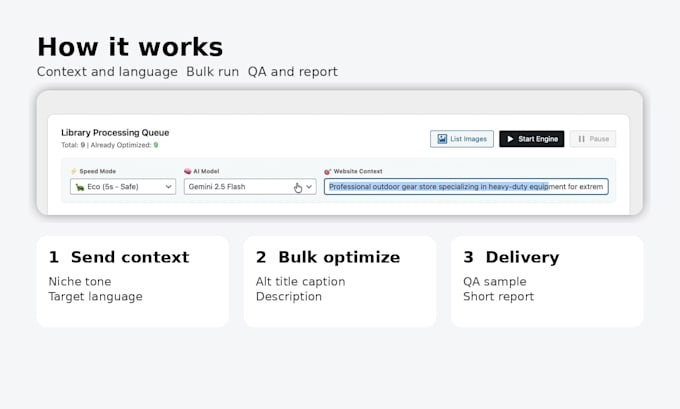Click the brain icon beside AI Model
The image size is (680, 409).
point(188,171)
